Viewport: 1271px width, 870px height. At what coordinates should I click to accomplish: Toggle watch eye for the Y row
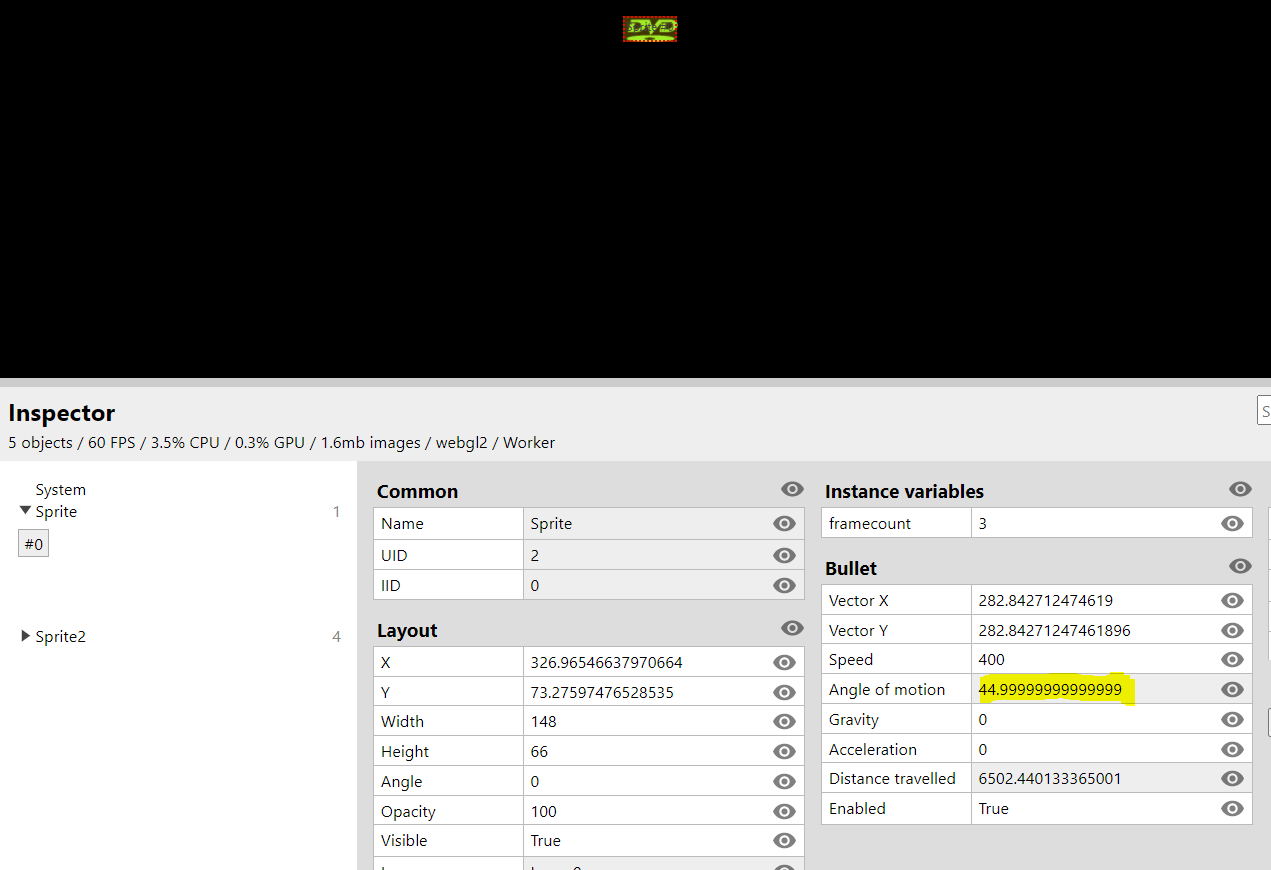784,692
